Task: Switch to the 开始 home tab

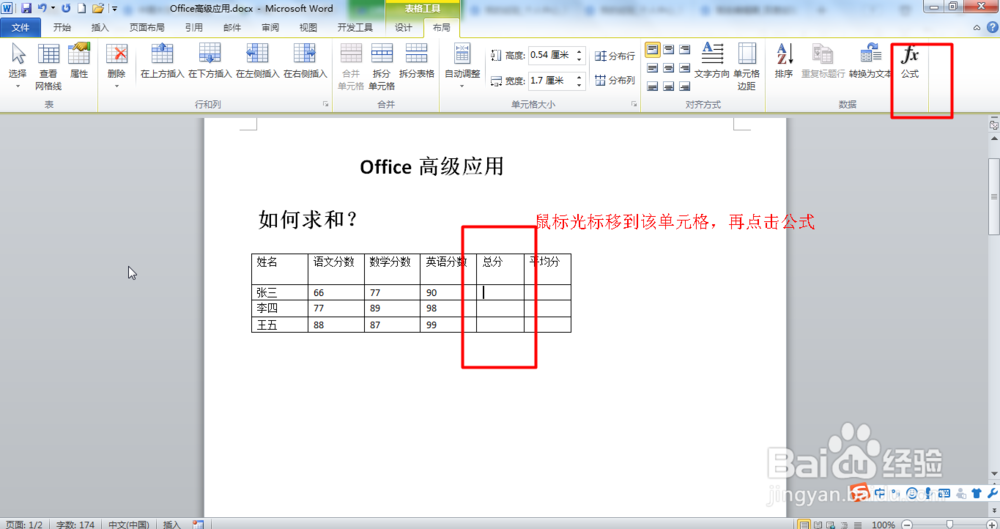Action: click(62, 27)
